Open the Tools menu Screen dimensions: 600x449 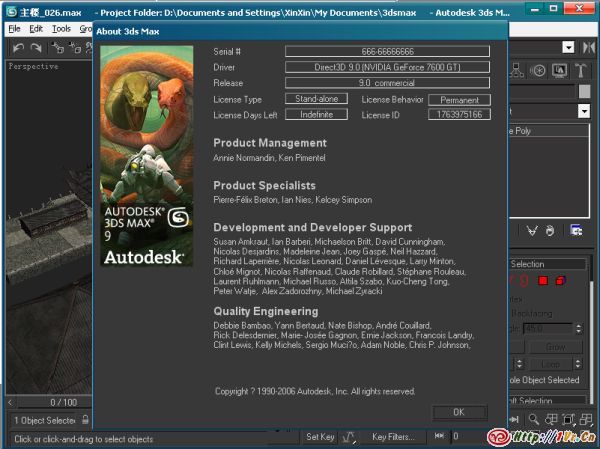(61, 29)
